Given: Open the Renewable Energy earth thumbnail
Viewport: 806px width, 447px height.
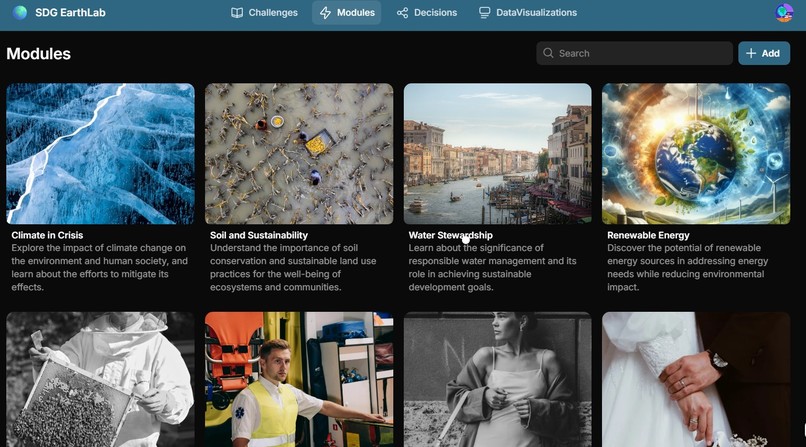Looking at the screenshot, I should [696, 154].
